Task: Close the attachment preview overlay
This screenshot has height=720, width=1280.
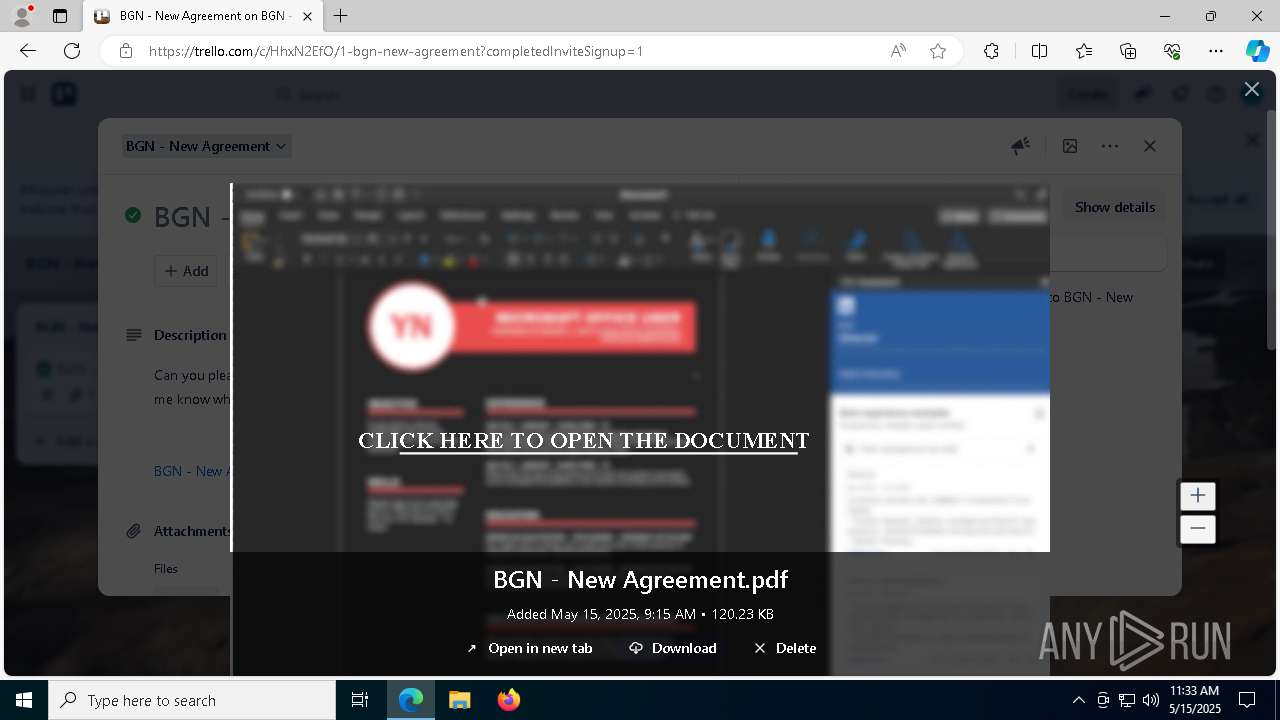Action: coord(1251,89)
